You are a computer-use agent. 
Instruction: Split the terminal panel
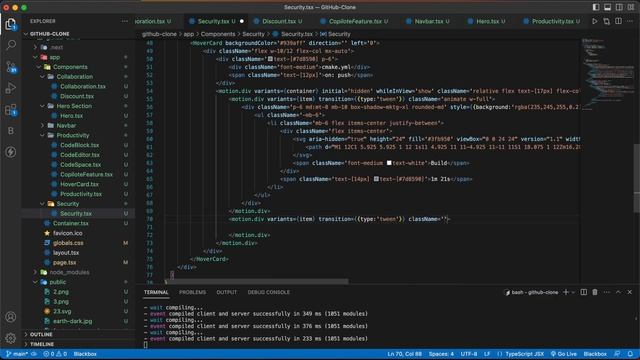[x=584, y=292]
